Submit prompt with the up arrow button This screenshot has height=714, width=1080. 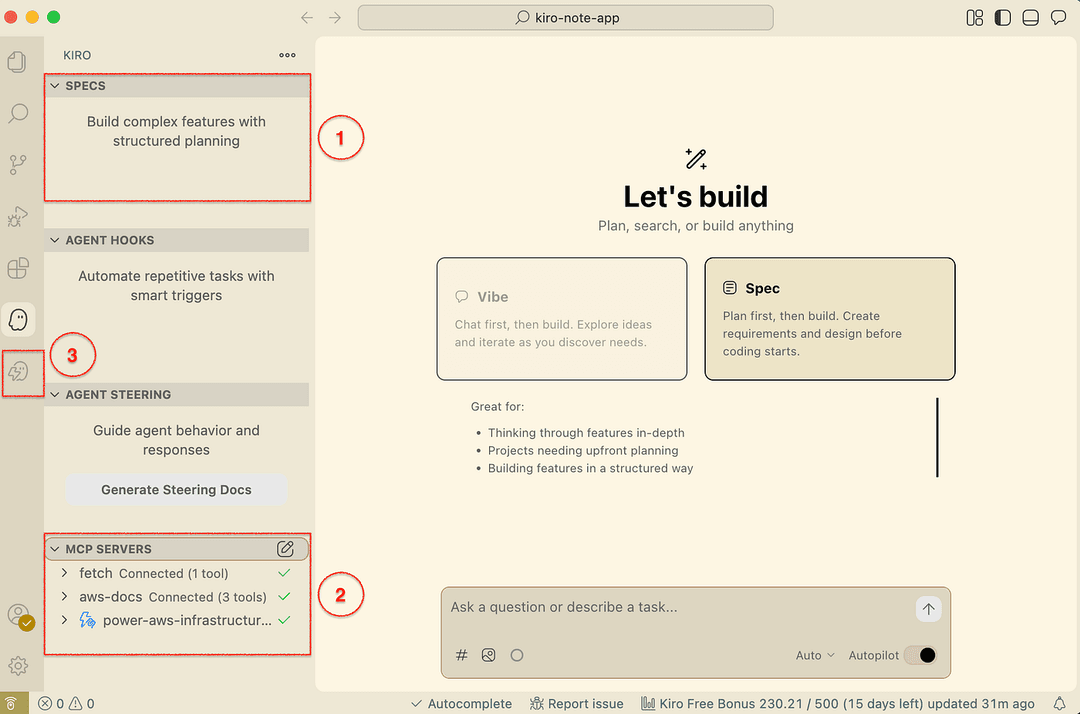click(928, 609)
